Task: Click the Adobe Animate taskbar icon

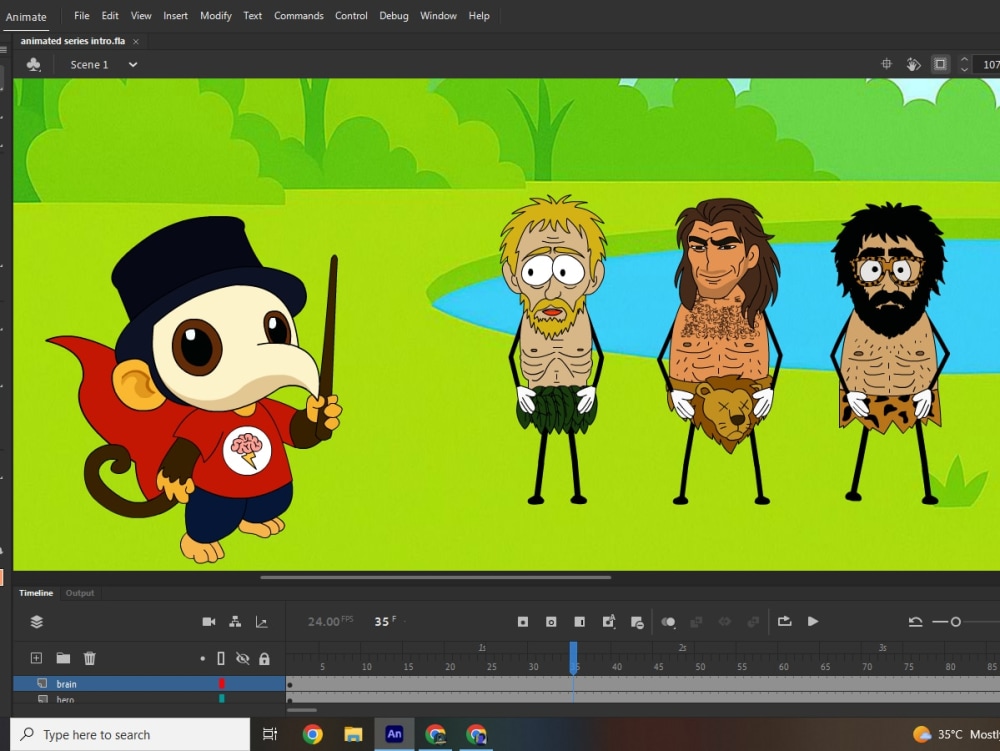Action: [394, 734]
